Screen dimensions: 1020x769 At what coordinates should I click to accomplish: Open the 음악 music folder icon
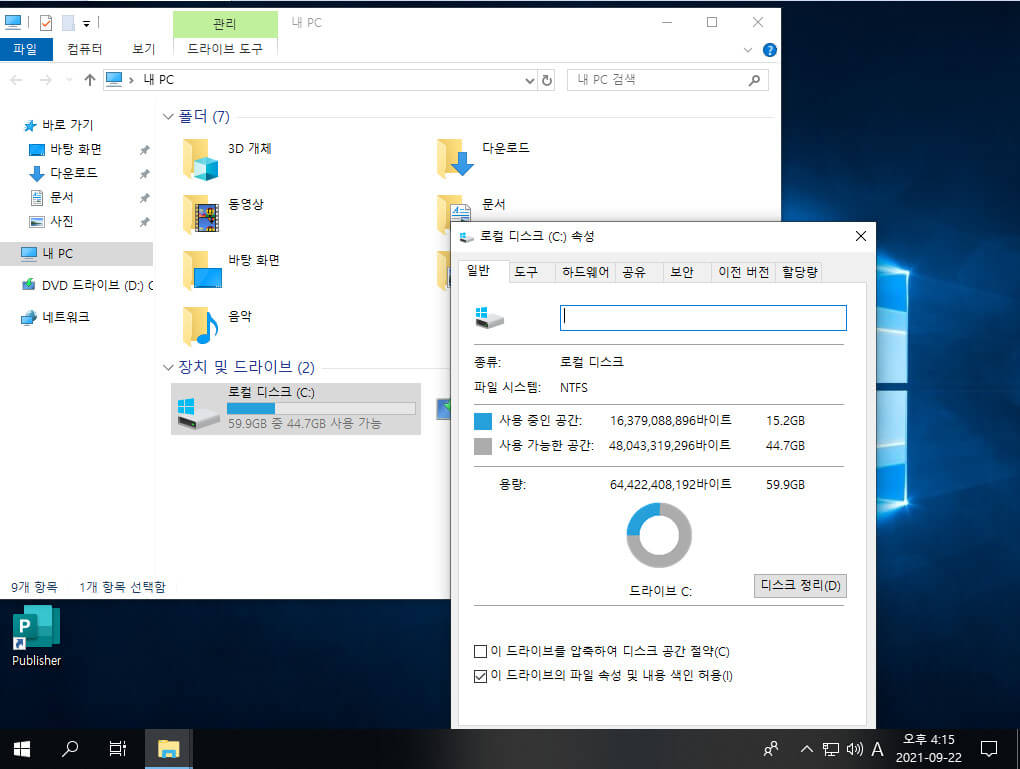coord(200,326)
